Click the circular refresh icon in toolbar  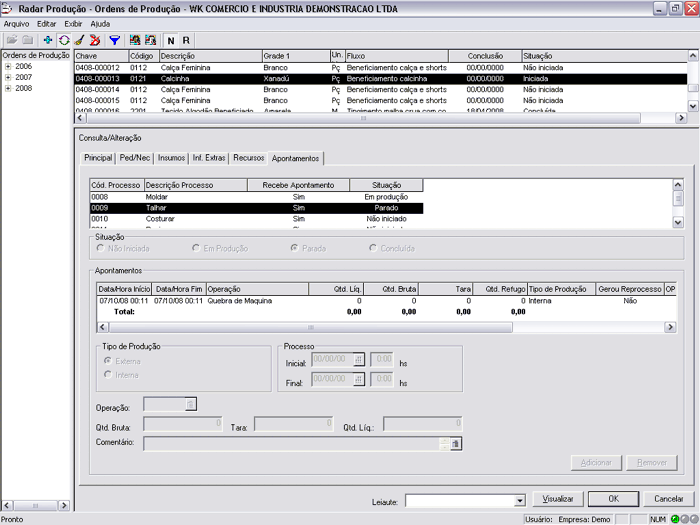pos(63,40)
